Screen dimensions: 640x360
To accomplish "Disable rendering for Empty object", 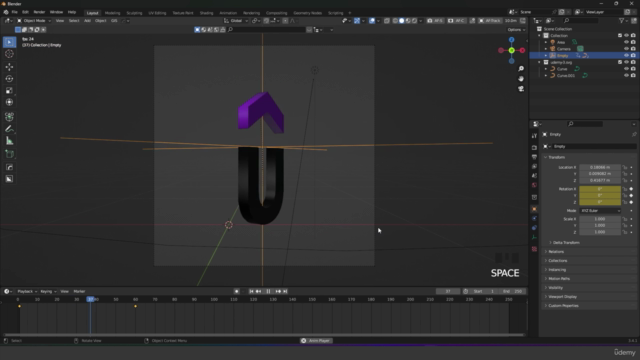I will pos(633,56).
